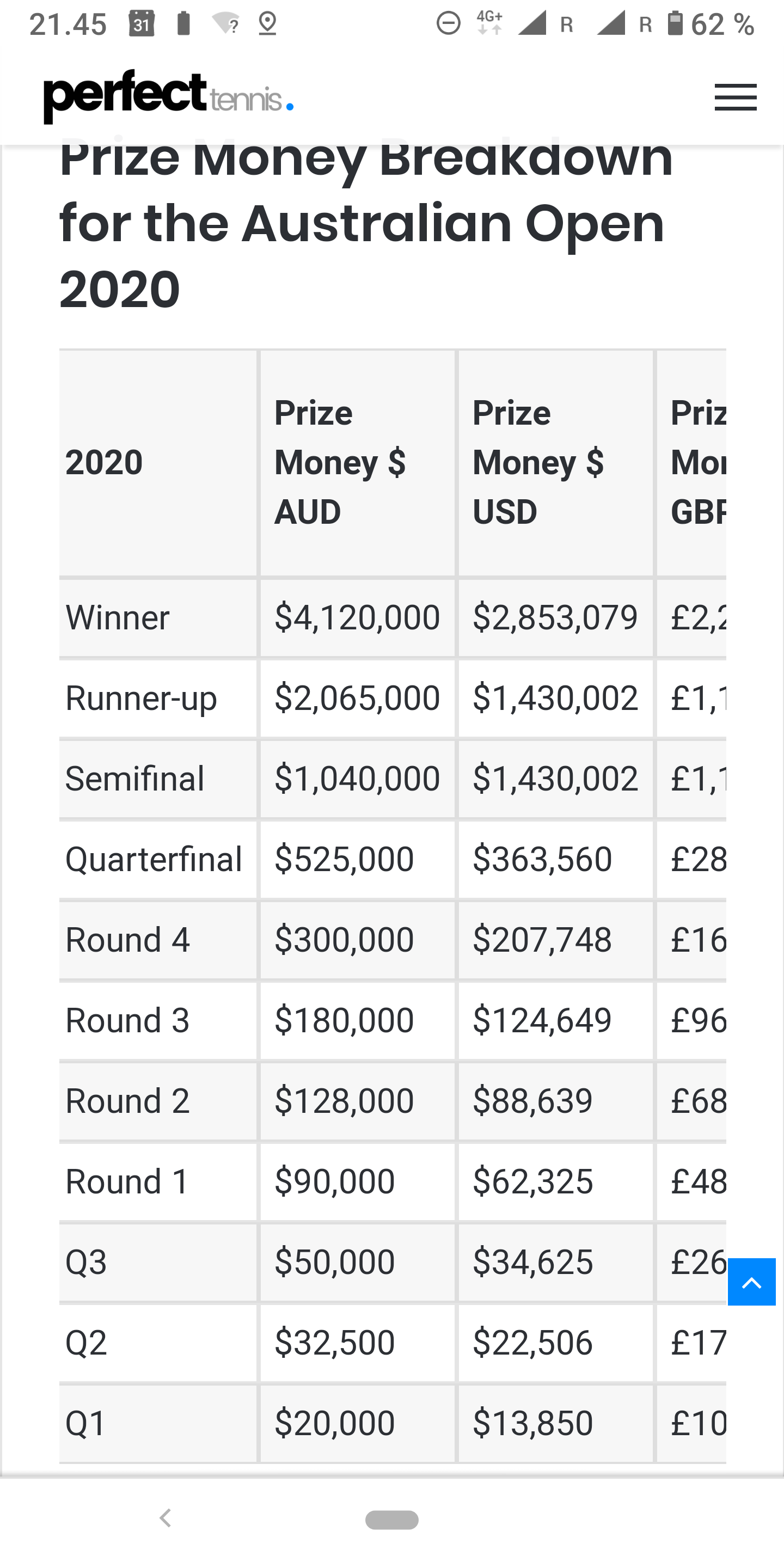
Task: Tap the $207,748 Round 4 USD cell
Action: click(x=542, y=940)
